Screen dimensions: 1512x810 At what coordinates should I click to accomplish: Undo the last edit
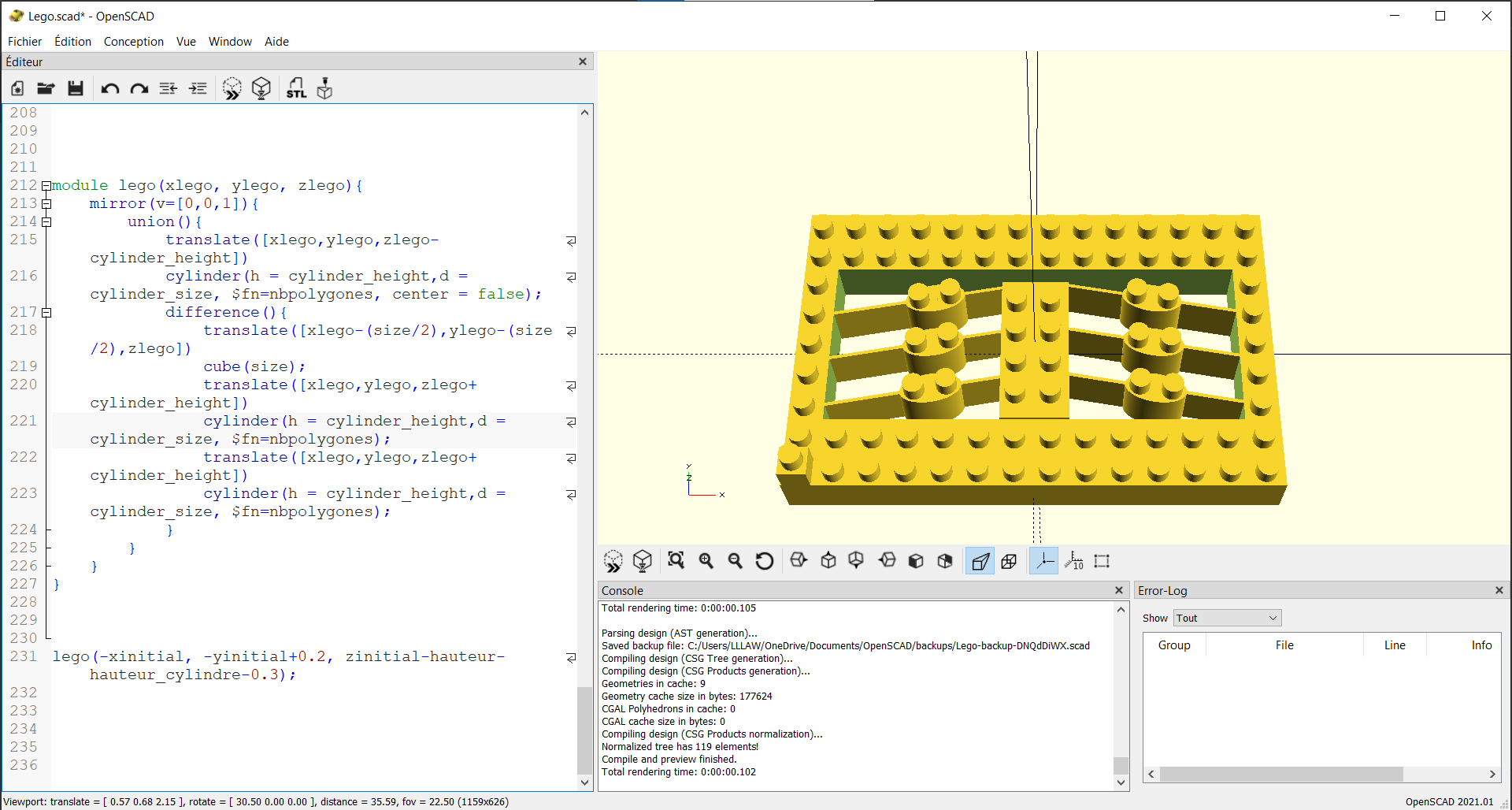tap(110, 88)
